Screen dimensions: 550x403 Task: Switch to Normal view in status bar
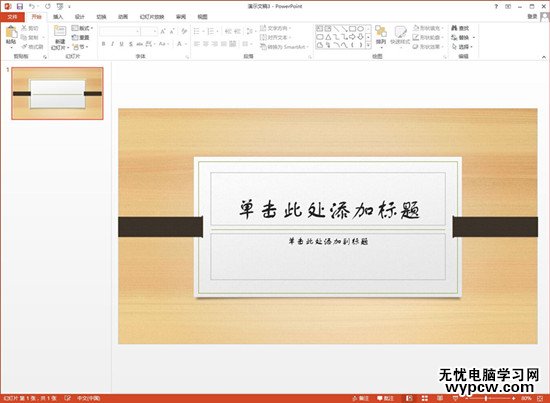coord(409,398)
